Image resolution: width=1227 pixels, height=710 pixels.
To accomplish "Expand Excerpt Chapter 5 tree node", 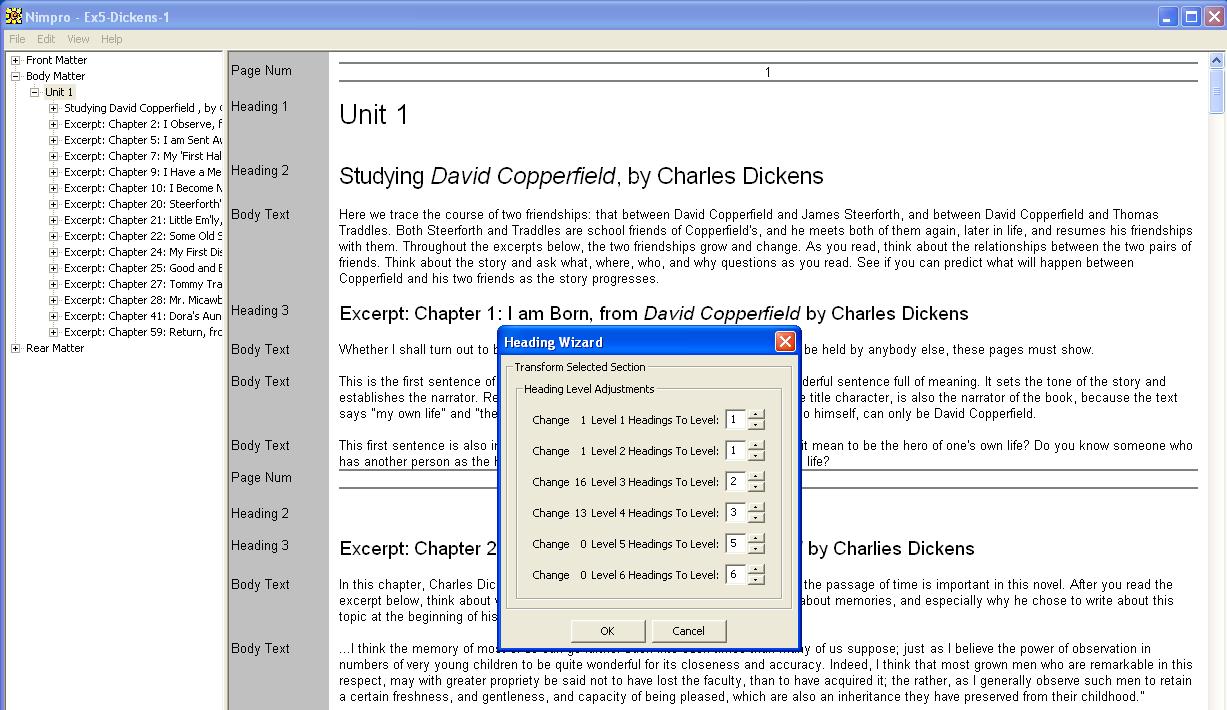I will 54,140.
